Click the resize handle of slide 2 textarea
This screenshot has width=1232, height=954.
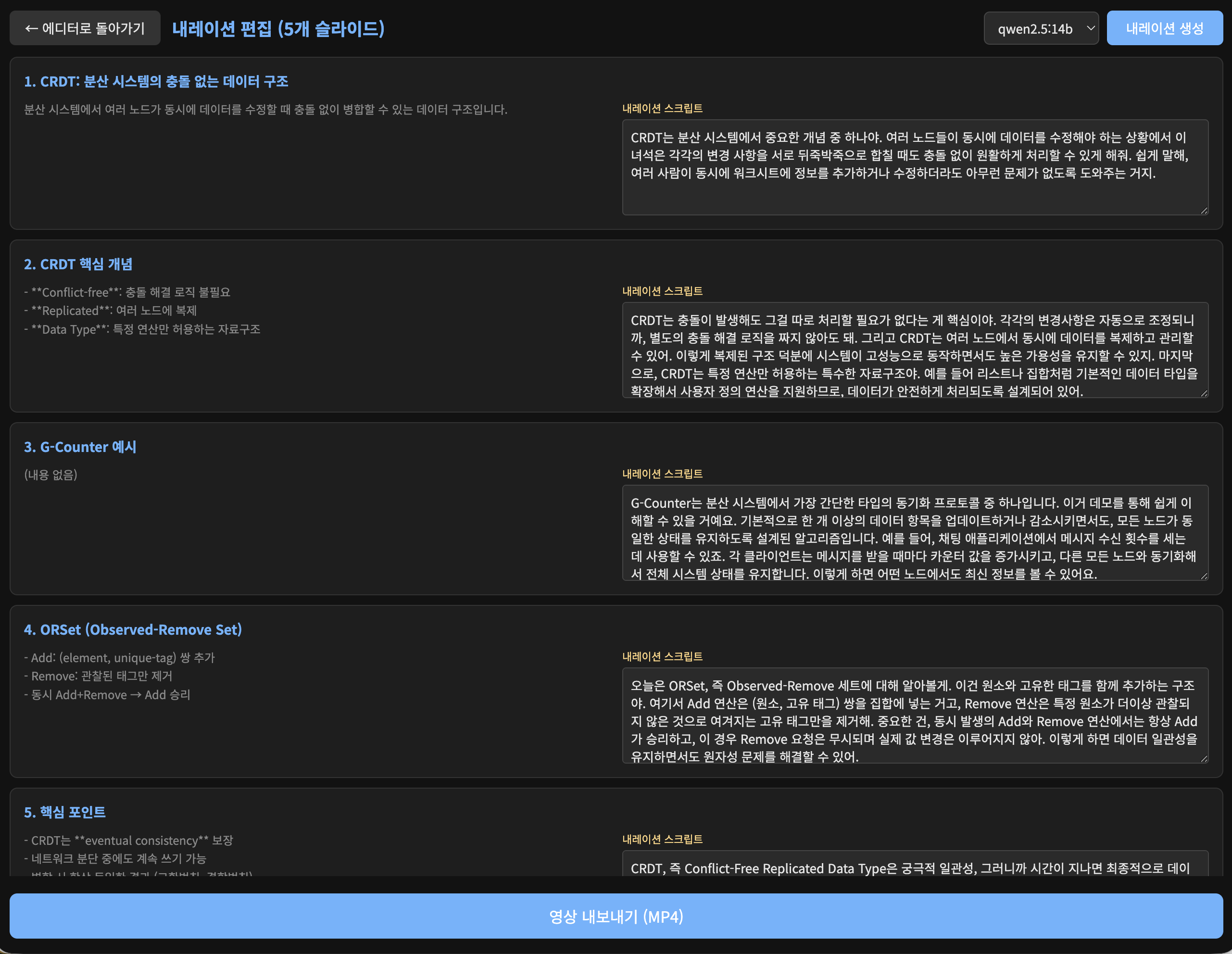1204,393
